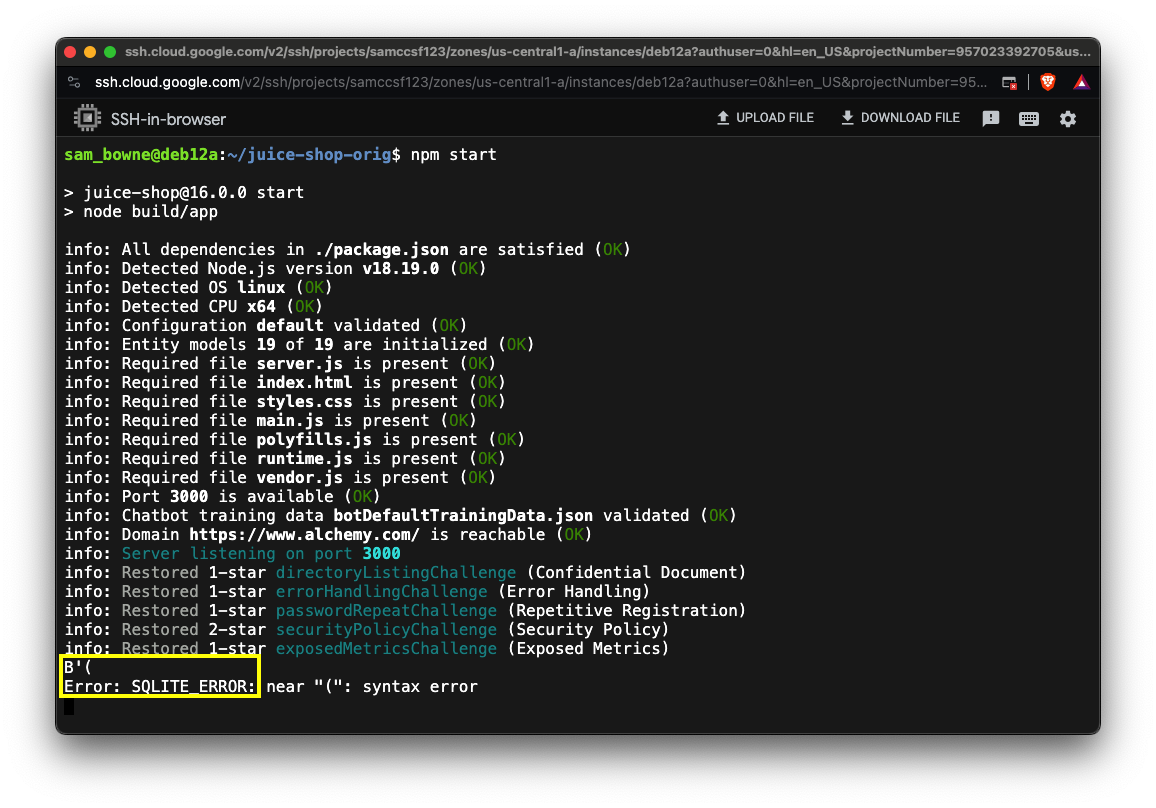Click 'styles.css' file name

point(304,401)
